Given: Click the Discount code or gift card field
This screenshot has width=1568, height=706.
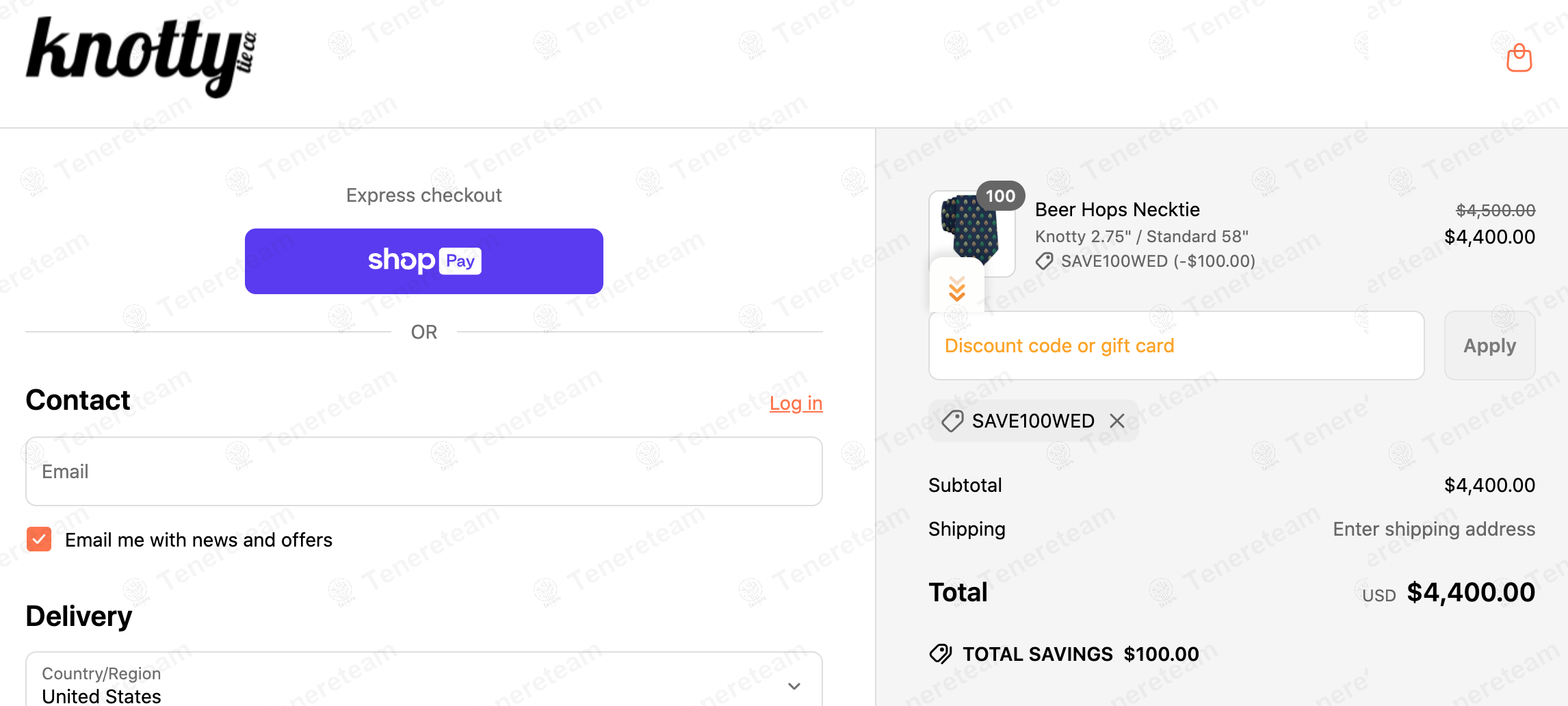Looking at the screenshot, I should tap(1176, 345).
